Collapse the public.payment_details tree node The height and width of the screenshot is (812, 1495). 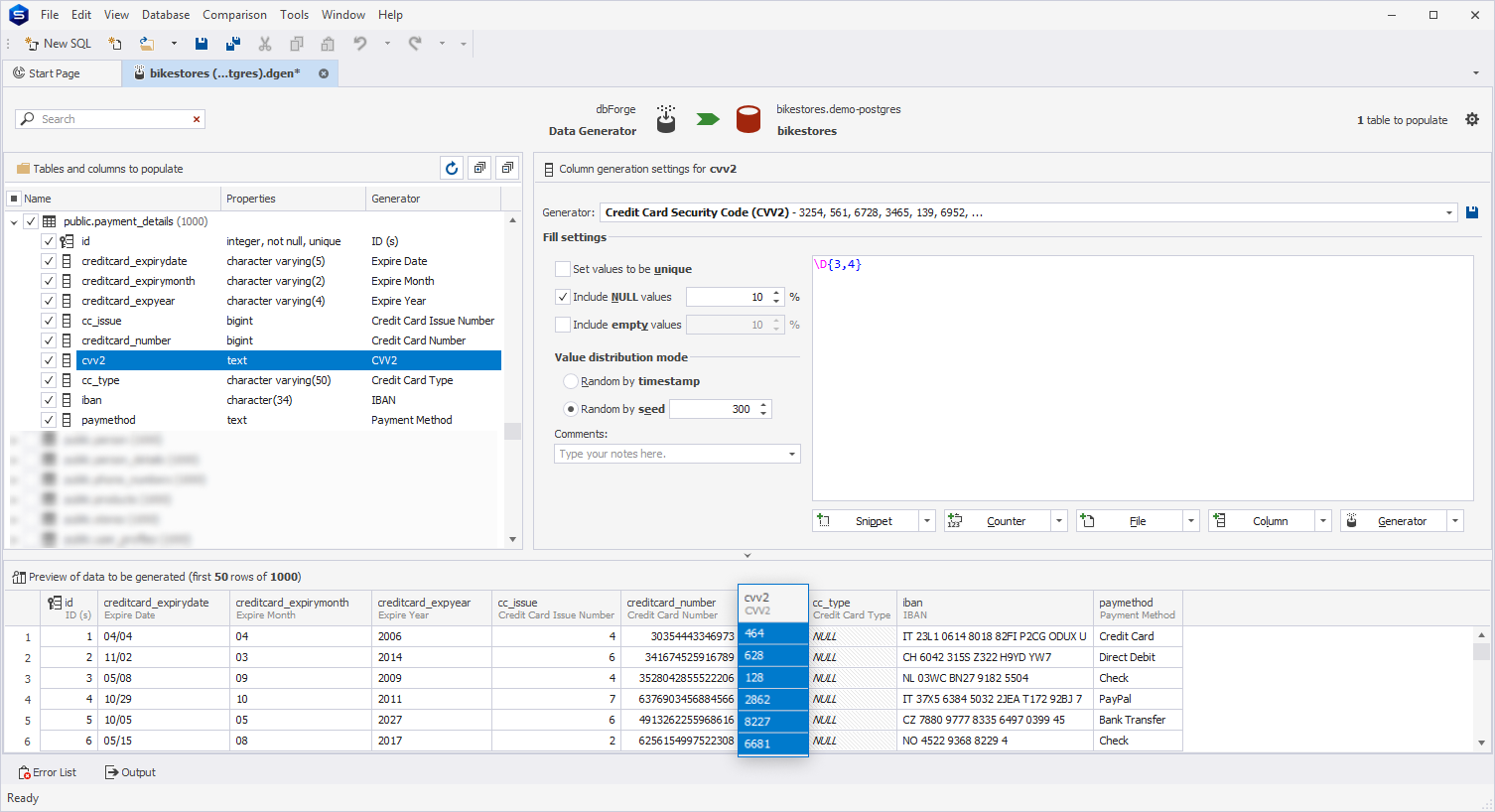(14, 222)
